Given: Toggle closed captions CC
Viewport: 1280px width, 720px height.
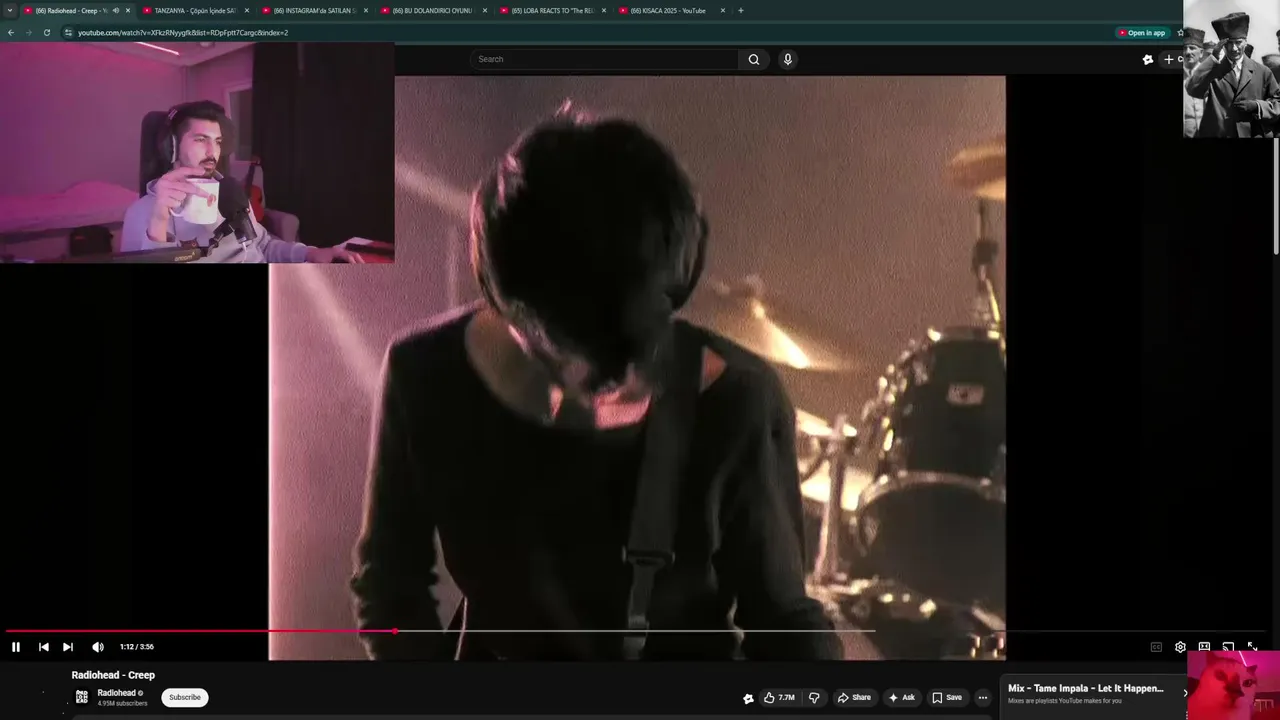Looking at the screenshot, I should pos(1156,647).
